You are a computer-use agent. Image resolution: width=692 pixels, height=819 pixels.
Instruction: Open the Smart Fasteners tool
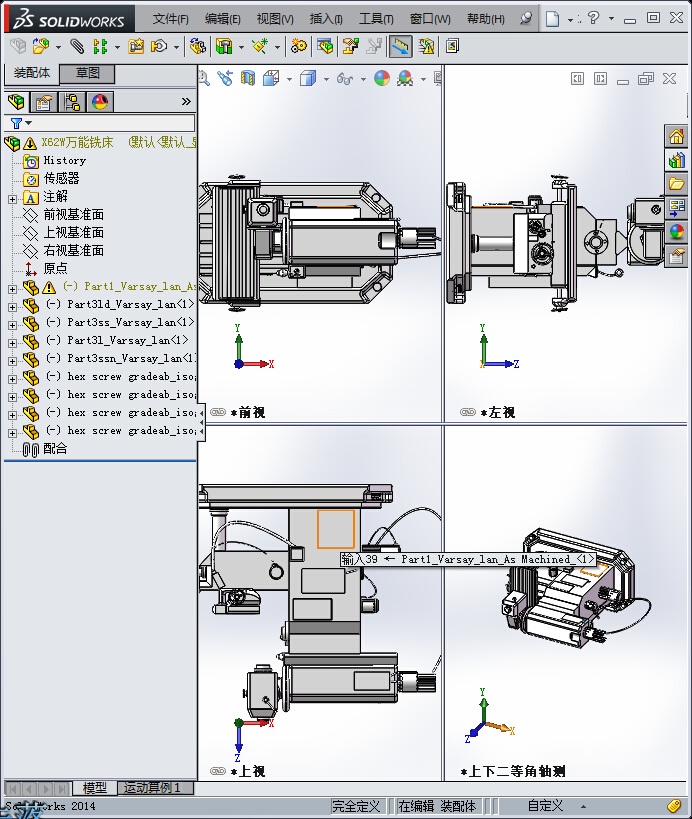coord(136,46)
